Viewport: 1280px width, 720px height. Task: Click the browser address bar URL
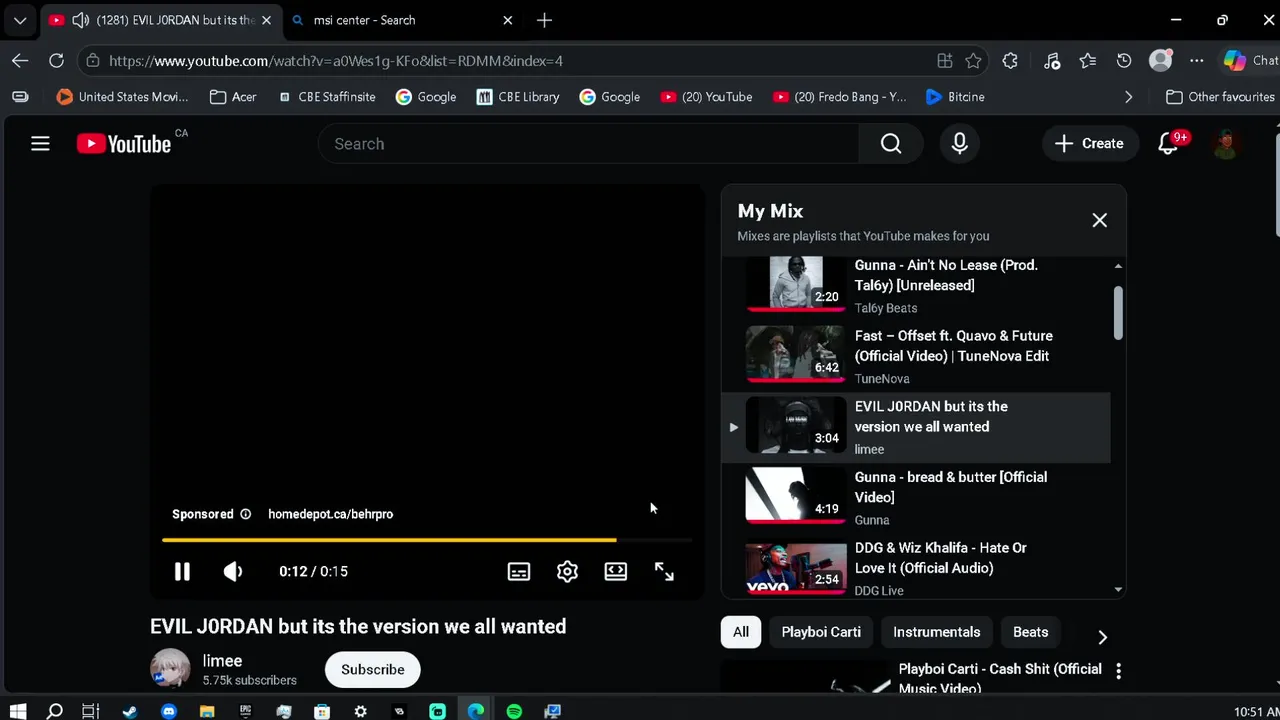point(335,61)
